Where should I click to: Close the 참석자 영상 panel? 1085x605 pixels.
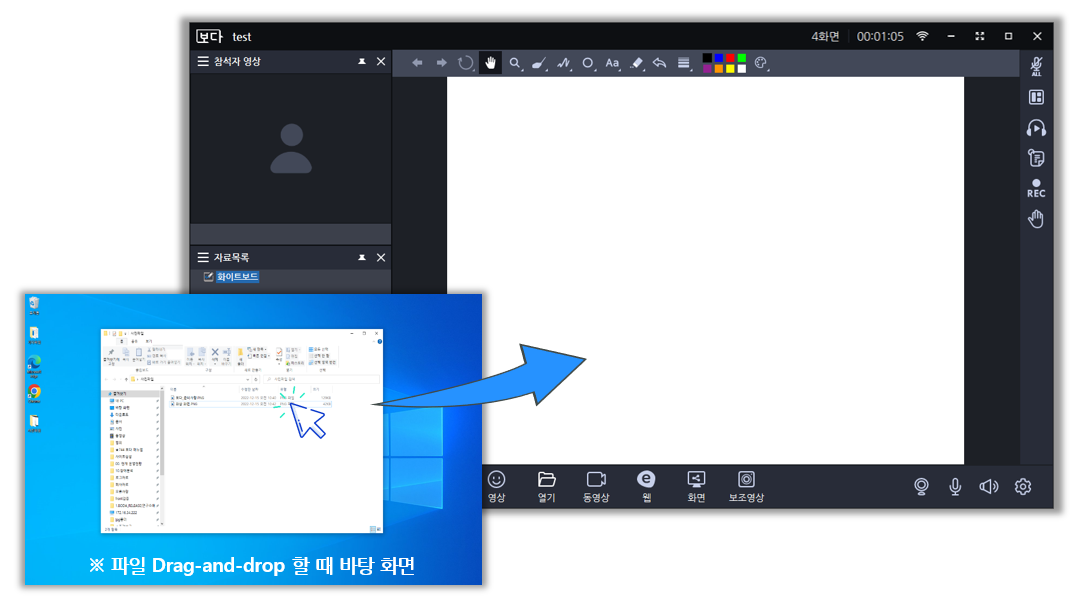[381, 62]
